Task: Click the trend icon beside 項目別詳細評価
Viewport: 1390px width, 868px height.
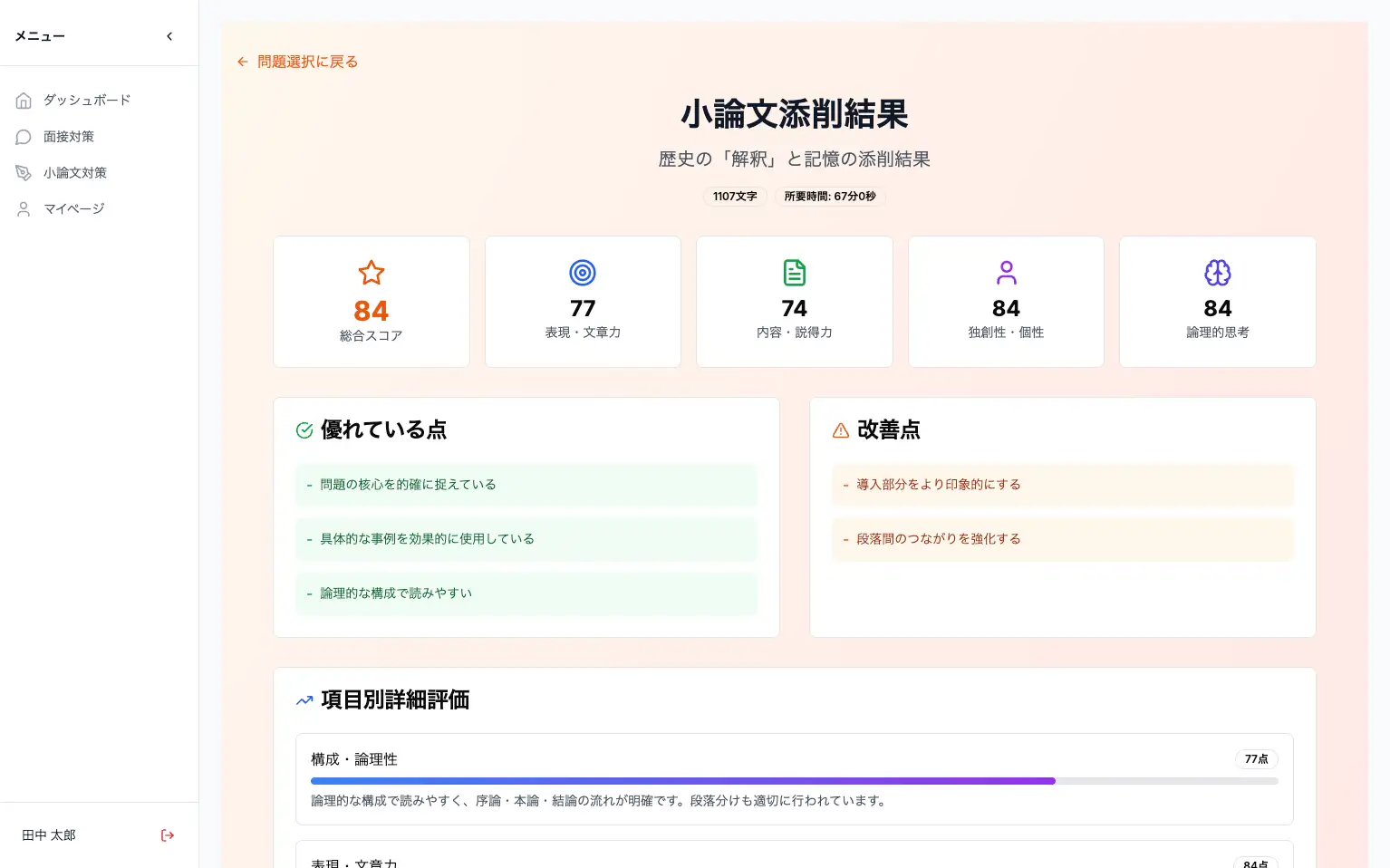Action: (304, 700)
